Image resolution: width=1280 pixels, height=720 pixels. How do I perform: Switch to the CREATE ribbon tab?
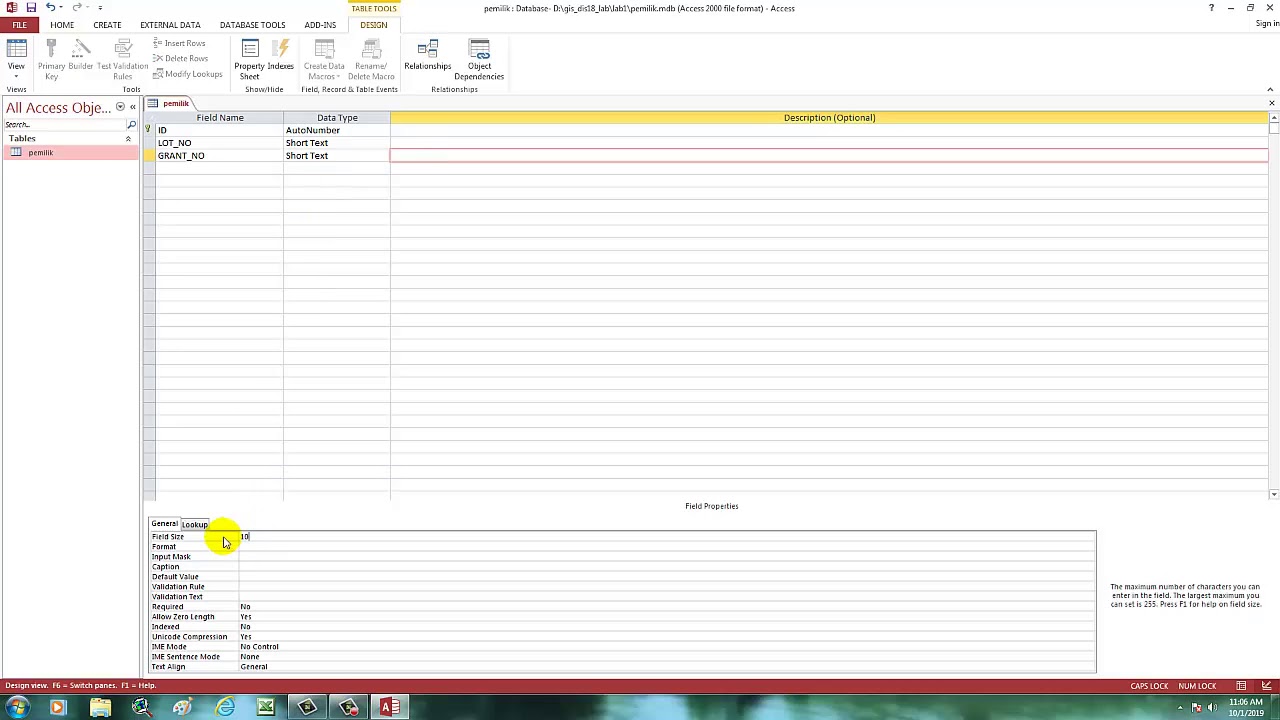pos(107,25)
